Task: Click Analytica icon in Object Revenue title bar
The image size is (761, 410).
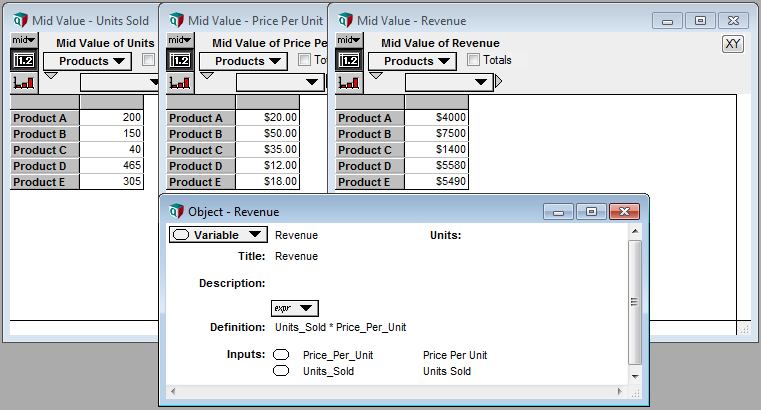Action: click(177, 212)
